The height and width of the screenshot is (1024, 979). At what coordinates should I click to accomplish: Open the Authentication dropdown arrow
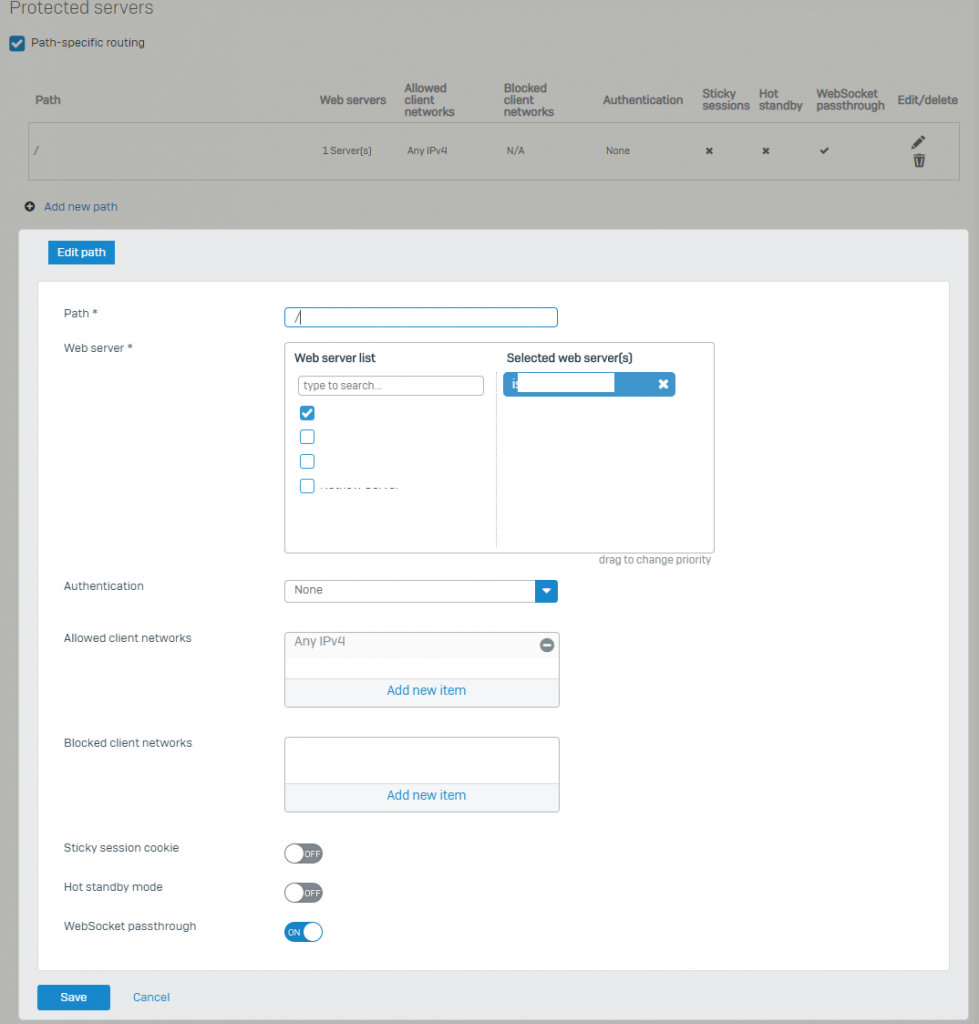pos(546,591)
